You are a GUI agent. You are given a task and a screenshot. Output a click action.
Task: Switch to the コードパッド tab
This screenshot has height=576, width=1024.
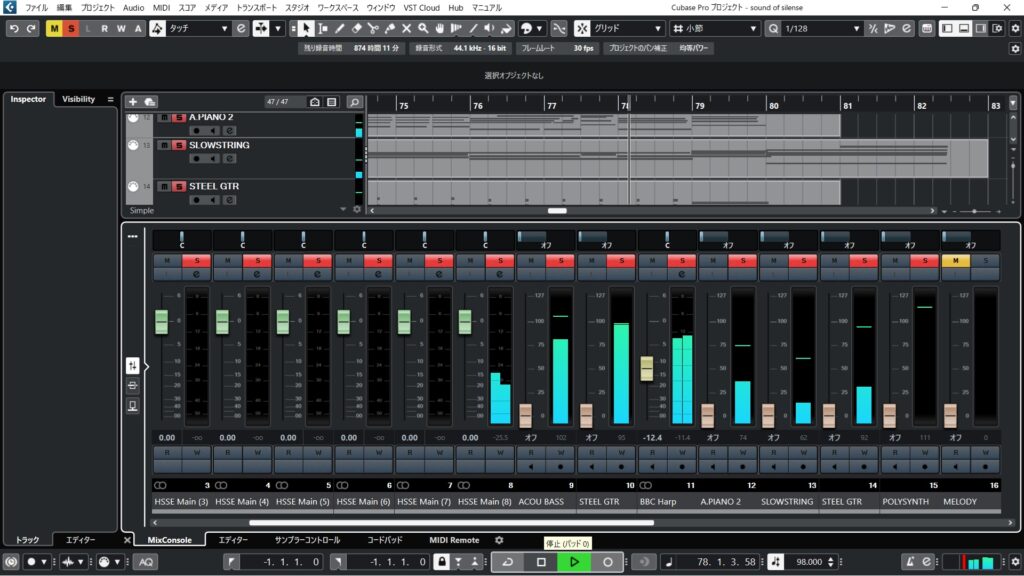(x=384, y=540)
